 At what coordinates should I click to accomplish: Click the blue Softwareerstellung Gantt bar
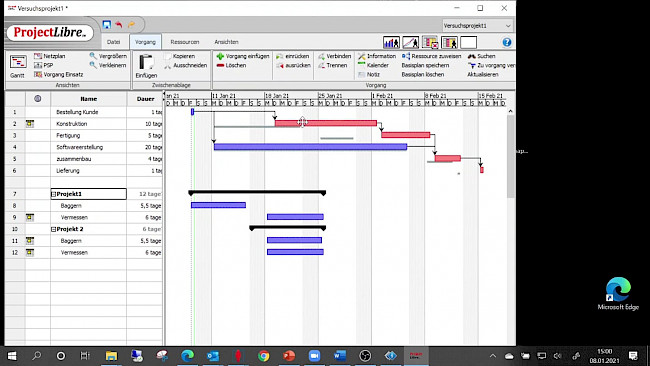(310, 146)
